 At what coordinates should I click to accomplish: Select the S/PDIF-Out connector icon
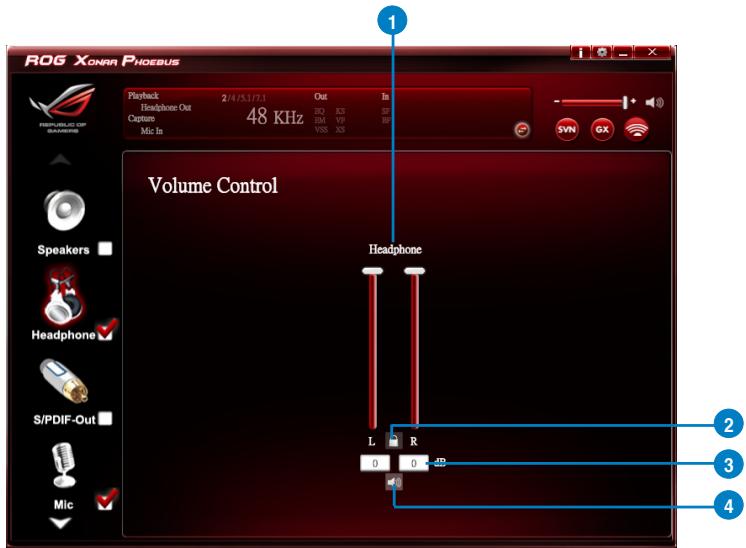(x=64, y=382)
